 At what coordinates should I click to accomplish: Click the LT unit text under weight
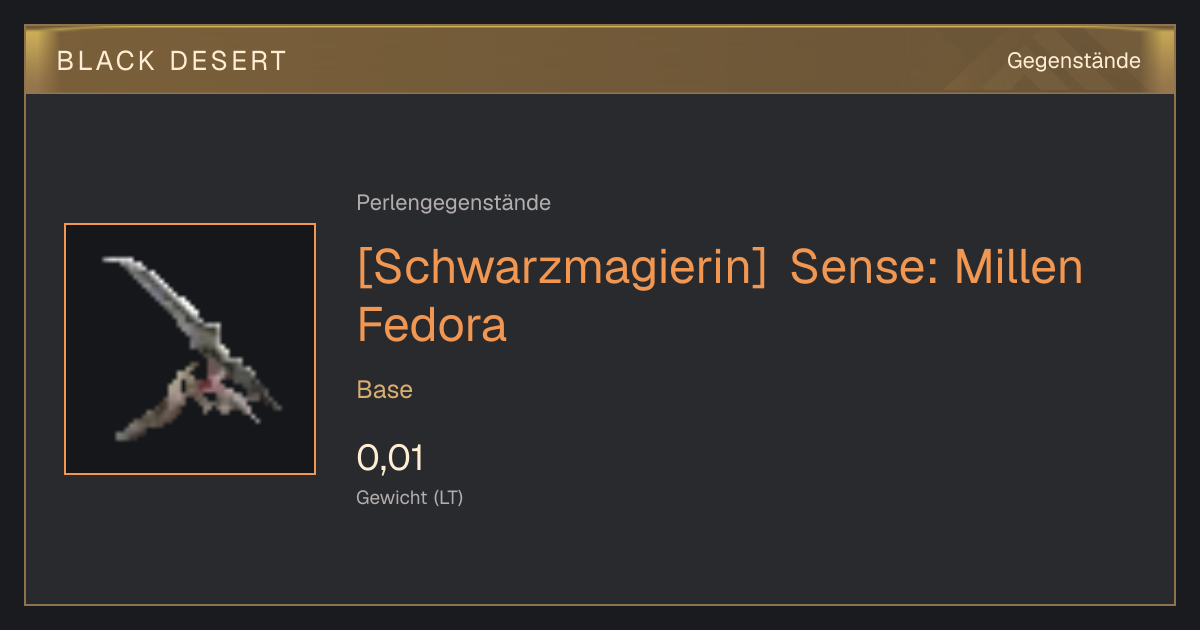(x=448, y=497)
